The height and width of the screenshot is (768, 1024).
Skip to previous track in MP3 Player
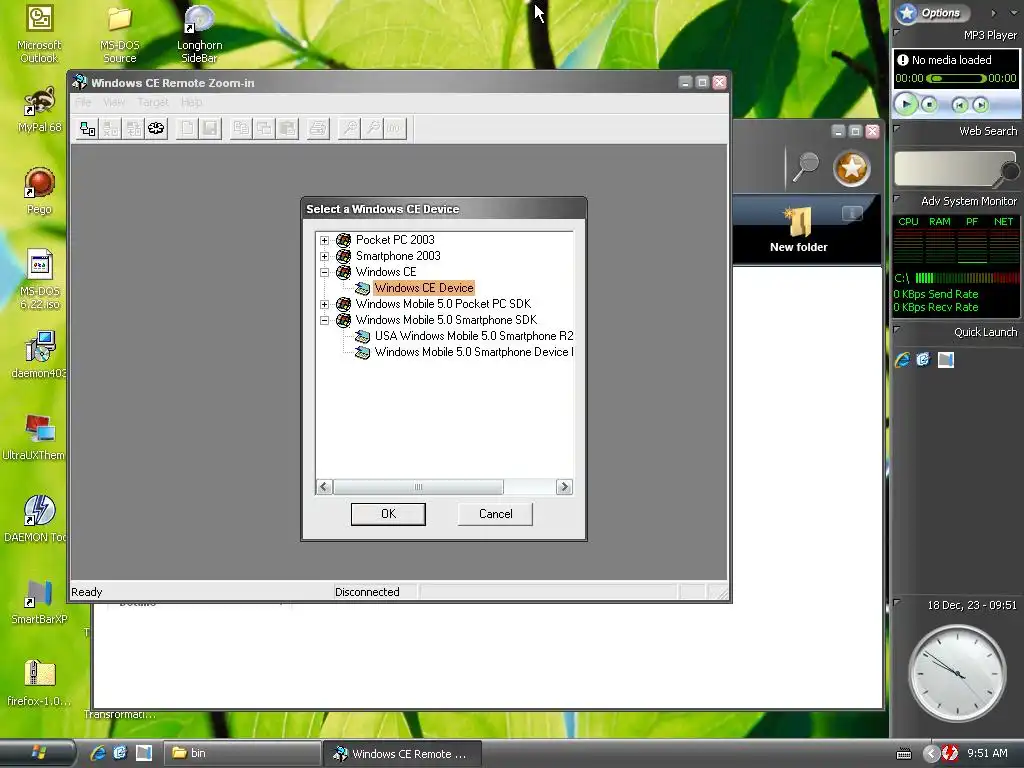pos(959,104)
